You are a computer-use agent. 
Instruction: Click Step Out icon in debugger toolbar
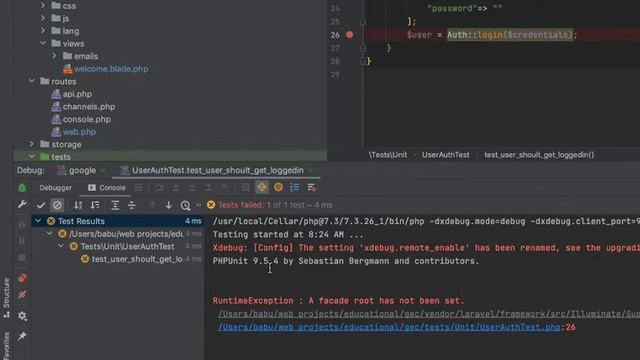coord(208,187)
